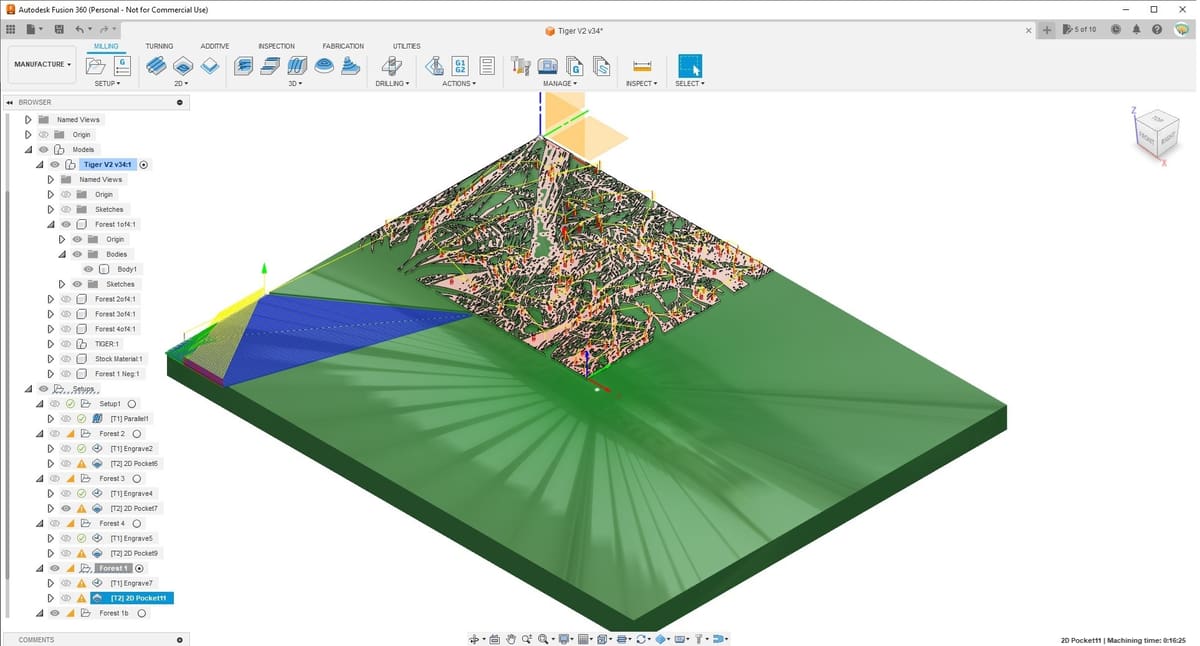This screenshot has height=646, width=1200.
Task: Expand the [T1] Engrave7 operation
Action: [50, 583]
